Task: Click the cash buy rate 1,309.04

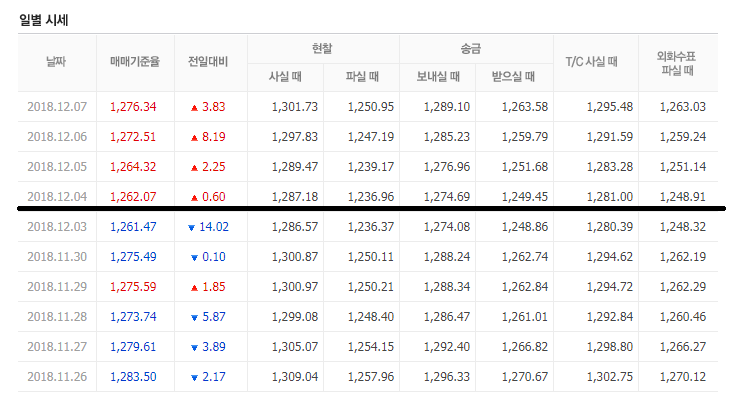Action: click(x=295, y=377)
